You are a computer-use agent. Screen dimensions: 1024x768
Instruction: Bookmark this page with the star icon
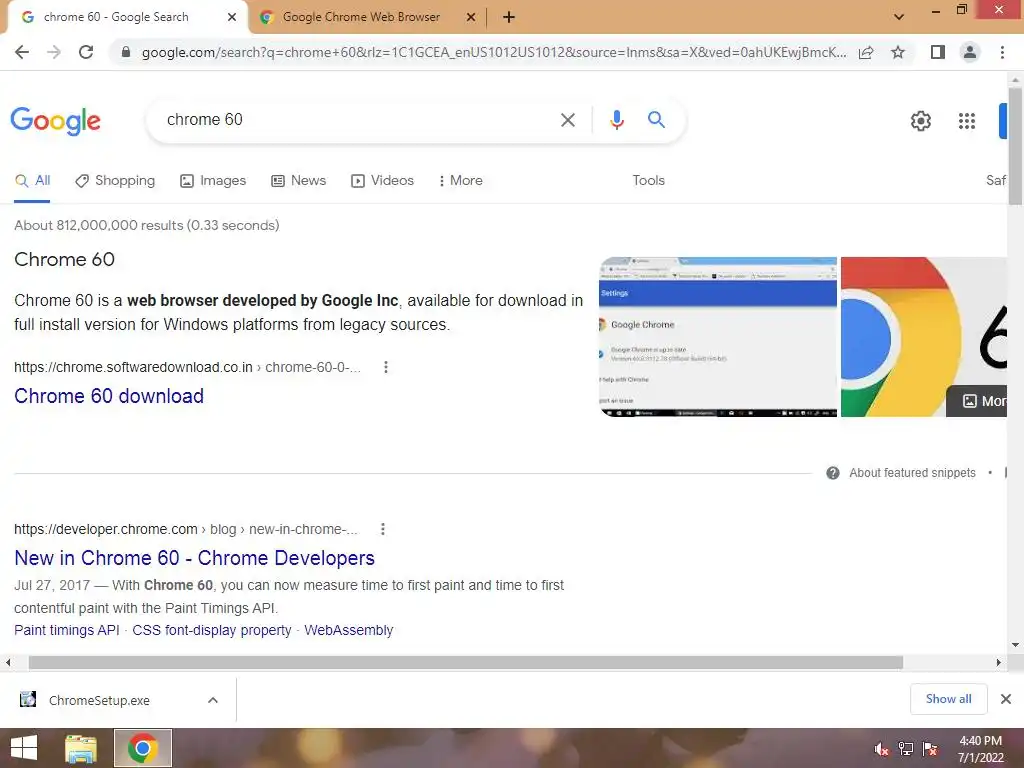pos(898,52)
